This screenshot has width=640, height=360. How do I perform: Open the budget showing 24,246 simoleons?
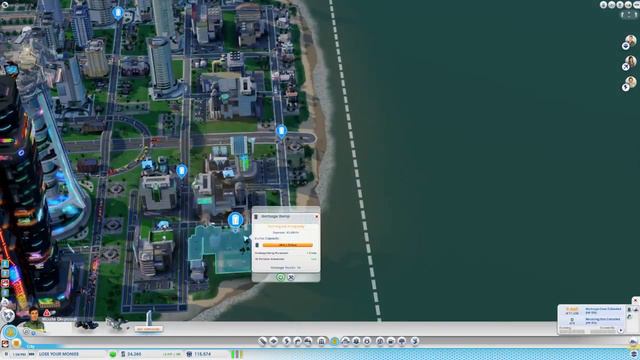pyautogui.click(x=131, y=354)
